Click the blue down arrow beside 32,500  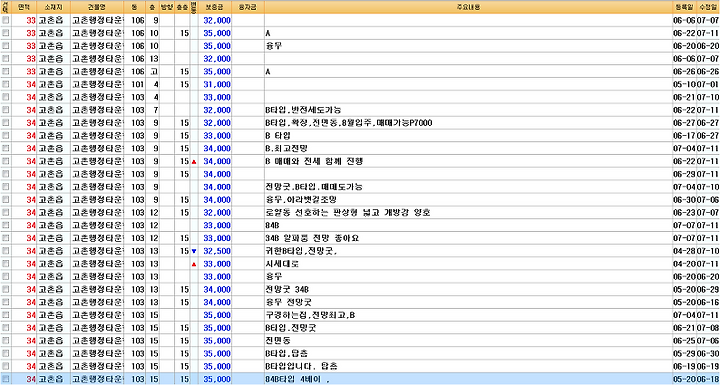[x=194, y=251]
